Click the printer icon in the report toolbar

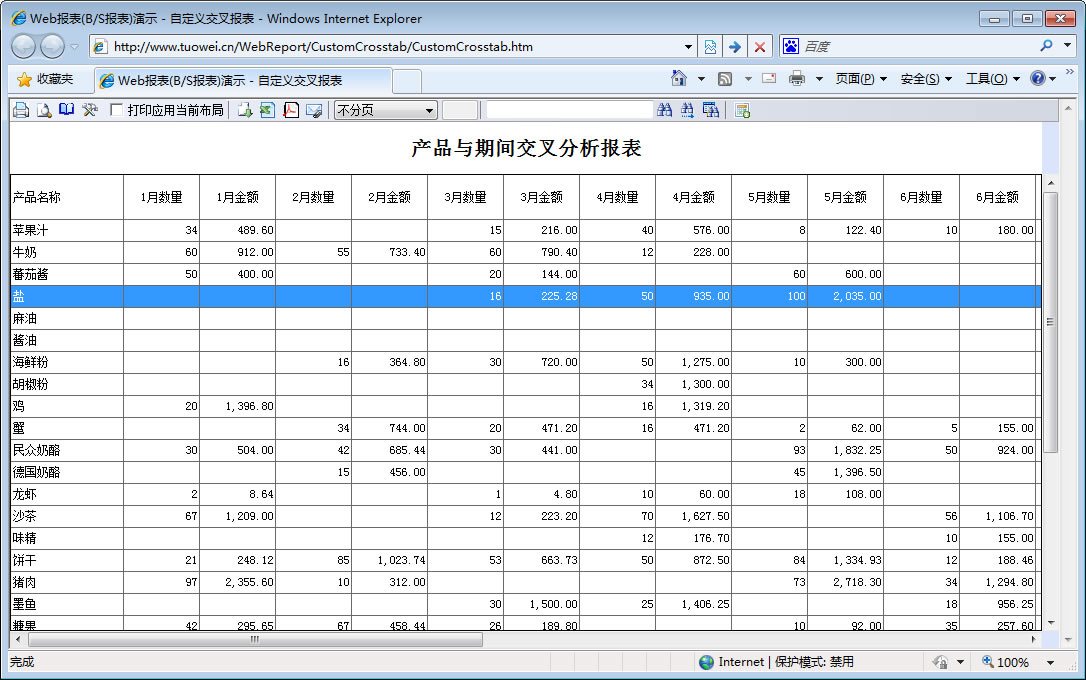[x=21, y=110]
